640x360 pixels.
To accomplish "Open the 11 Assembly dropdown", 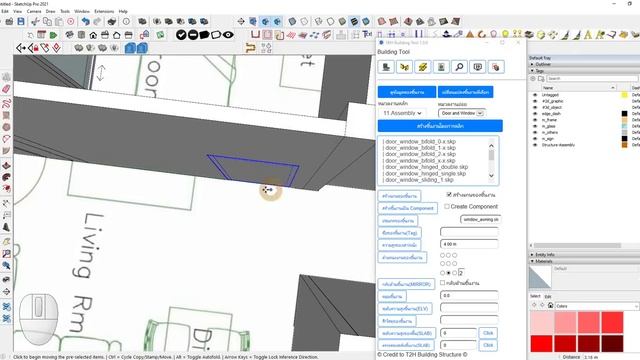I will 402,113.
